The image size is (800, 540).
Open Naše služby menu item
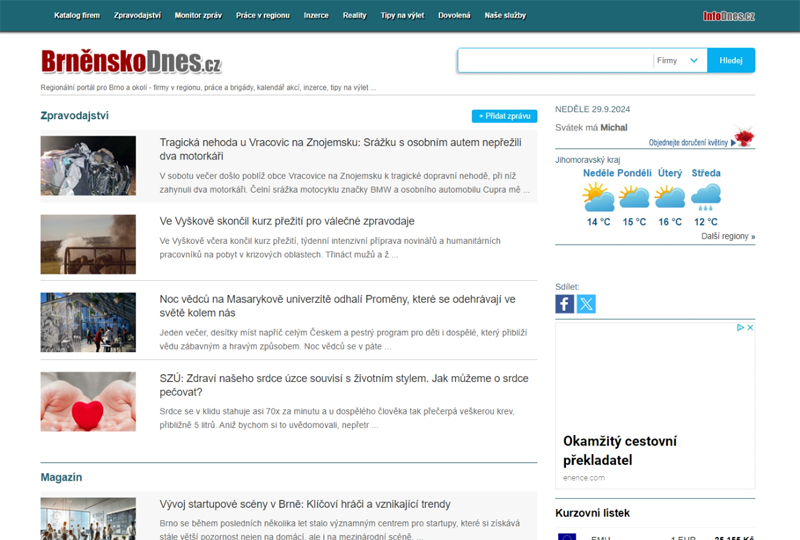(505, 15)
